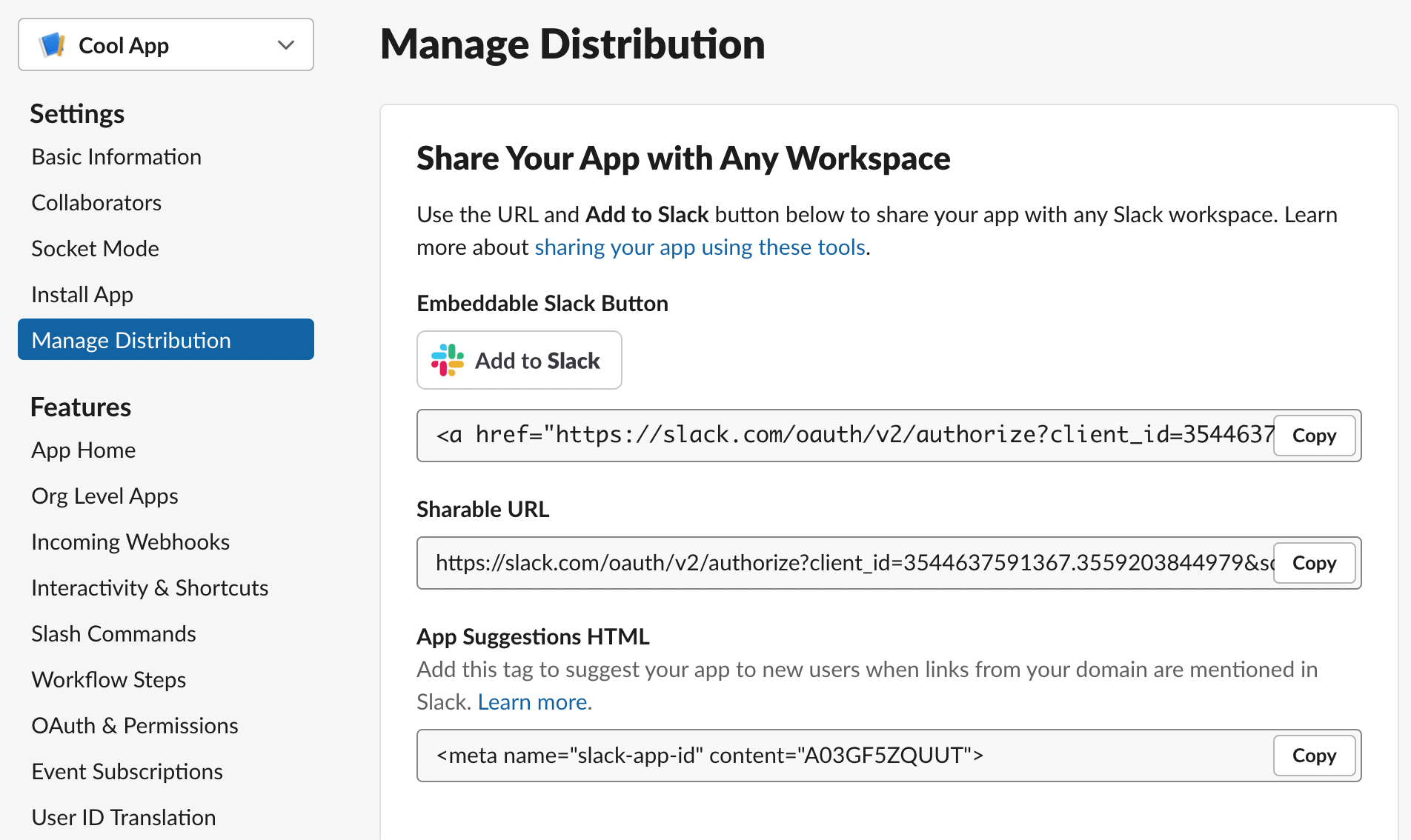
Task: Copy the App Suggestions meta tag
Action: point(1314,756)
